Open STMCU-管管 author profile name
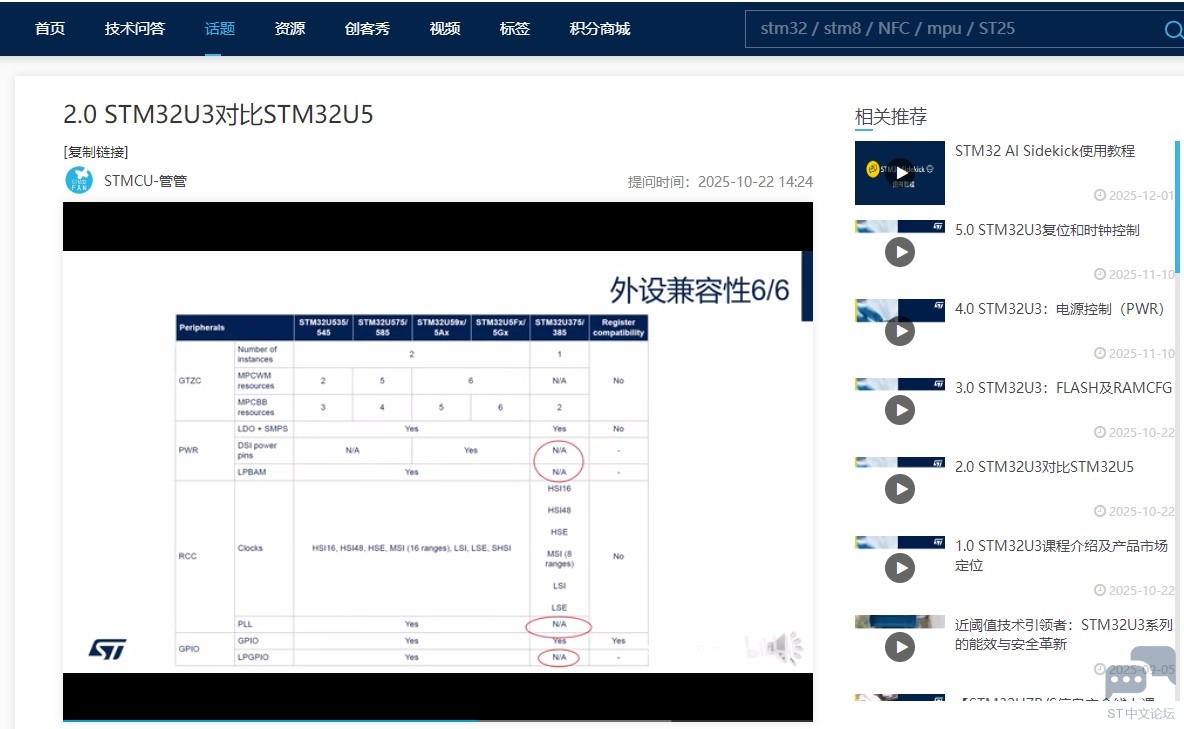1184x729 pixels. (x=145, y=181)
